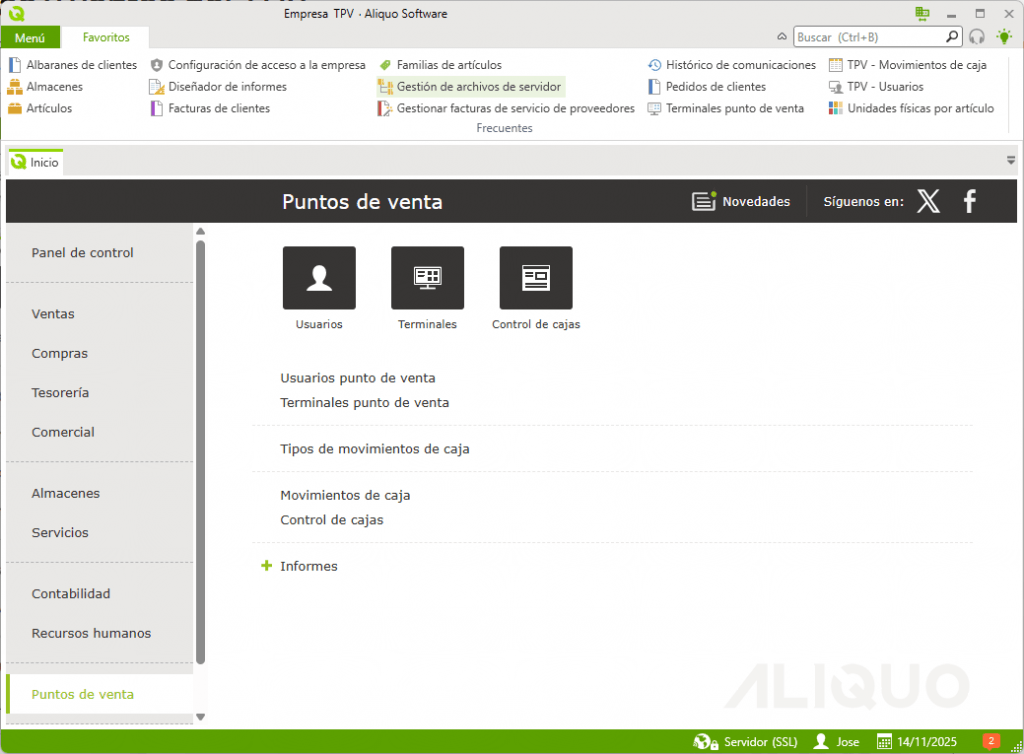Open the Control de cajas tile
Image resolution: width=1024 pixels, height=754 pixels.
[535, 278]
